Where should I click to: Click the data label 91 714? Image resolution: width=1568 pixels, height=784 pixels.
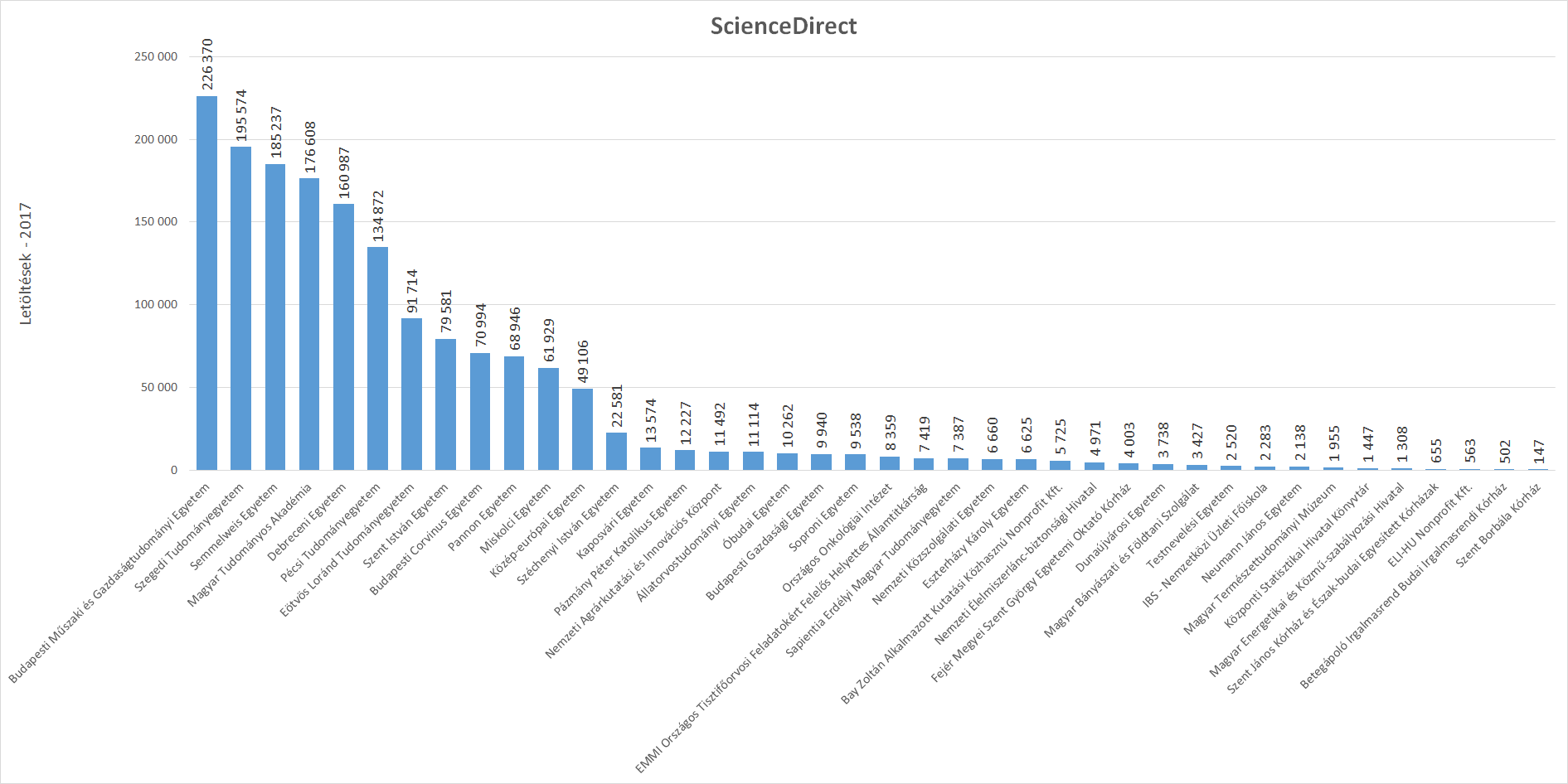tap(412, 292)
